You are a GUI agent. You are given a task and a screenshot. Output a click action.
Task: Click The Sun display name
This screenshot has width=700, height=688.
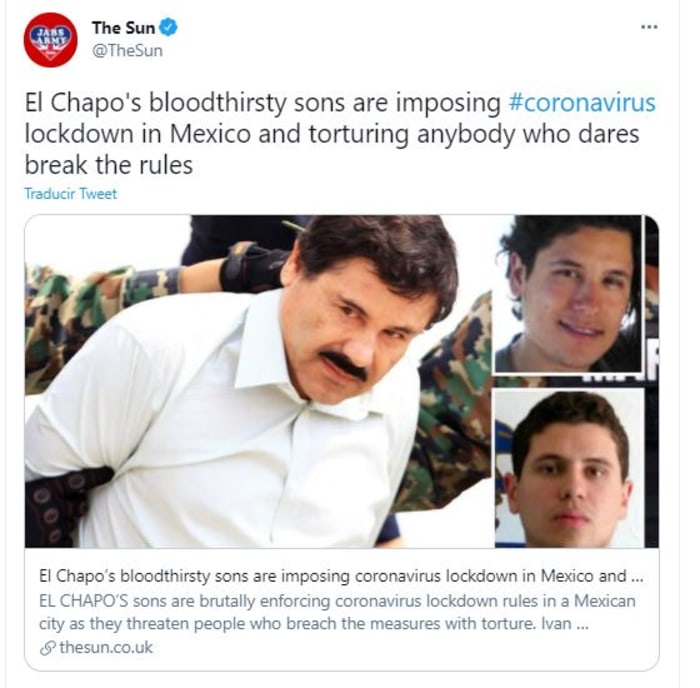[x=123, y=28]
